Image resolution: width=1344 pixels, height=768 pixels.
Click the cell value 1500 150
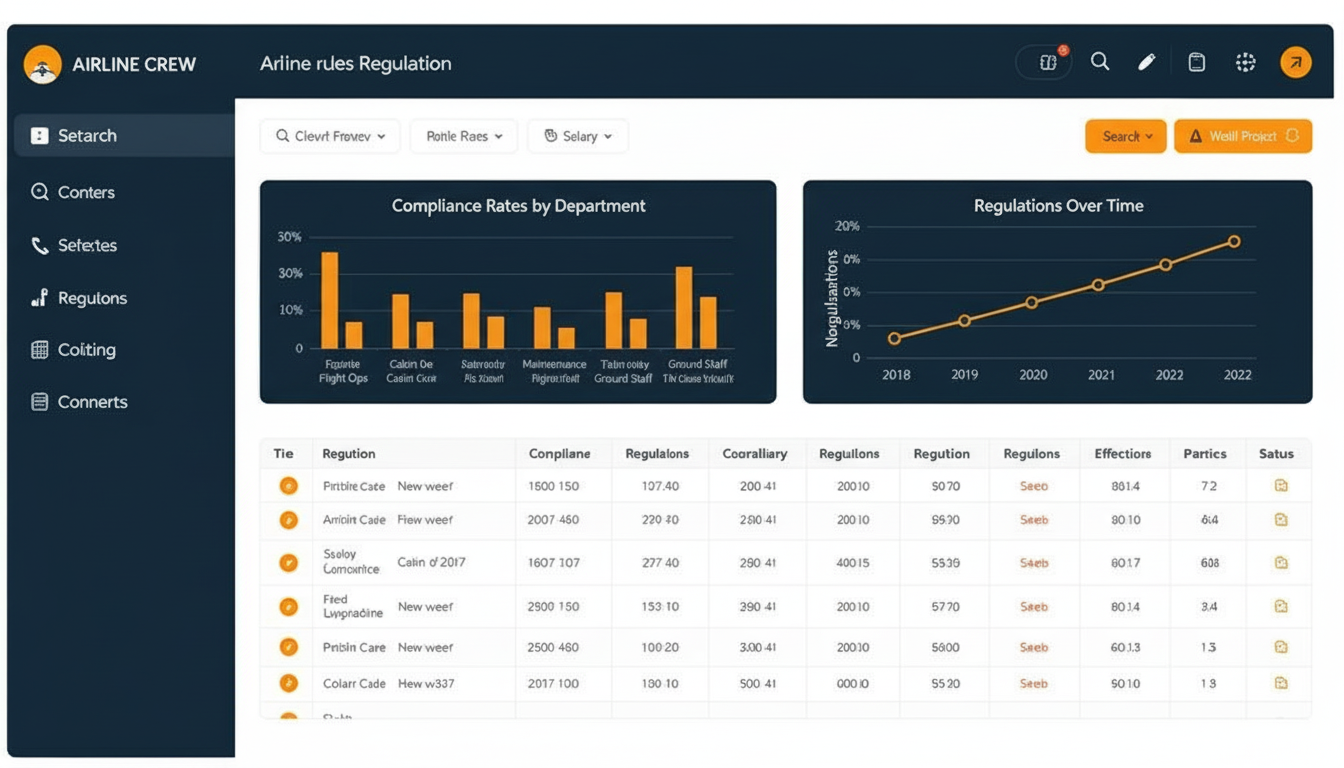click(x=554, y=486)
